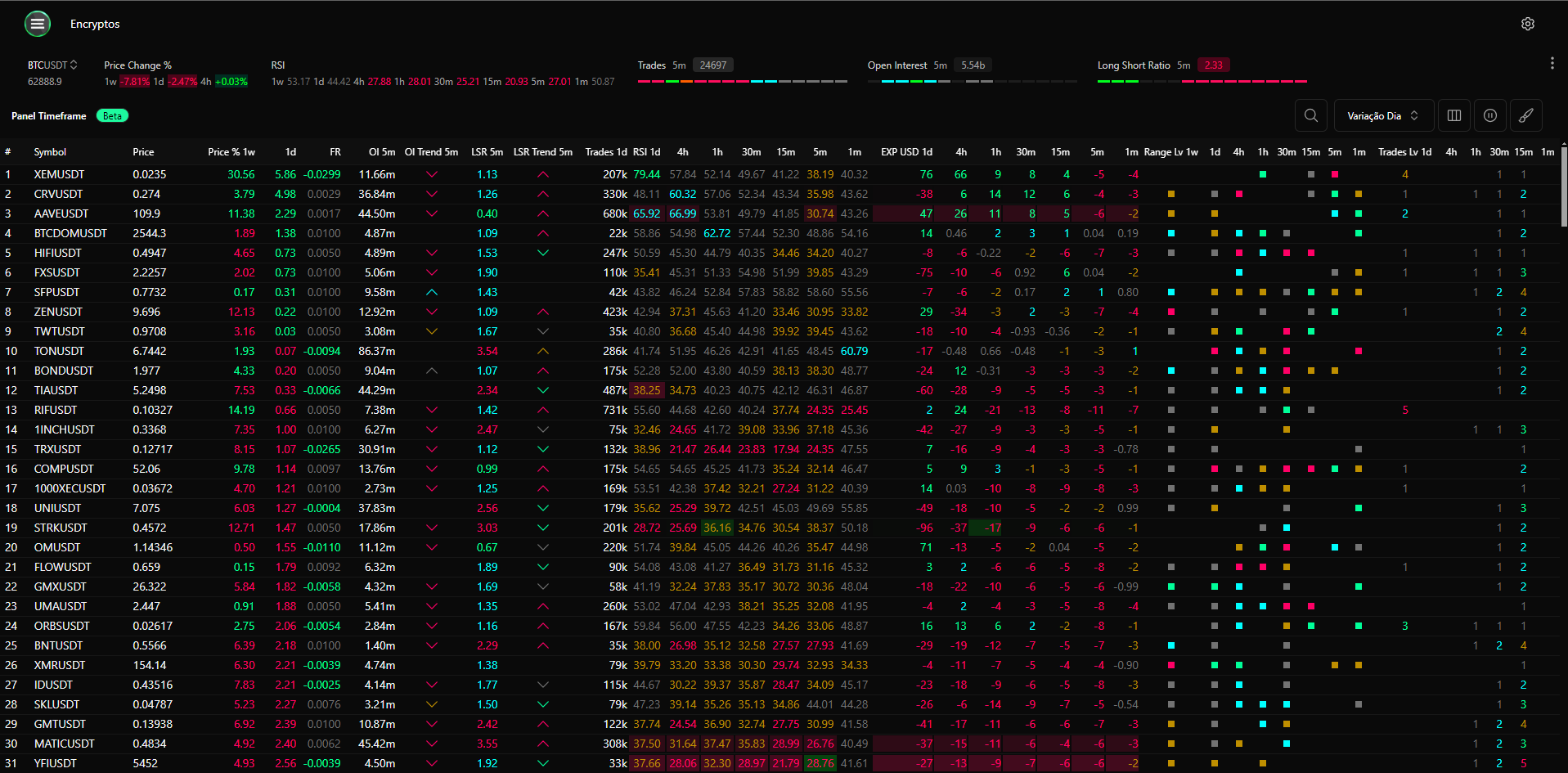Open the paintbrush theme customization icon
Screen dimensions: 1568x773
pos(1525,115)
